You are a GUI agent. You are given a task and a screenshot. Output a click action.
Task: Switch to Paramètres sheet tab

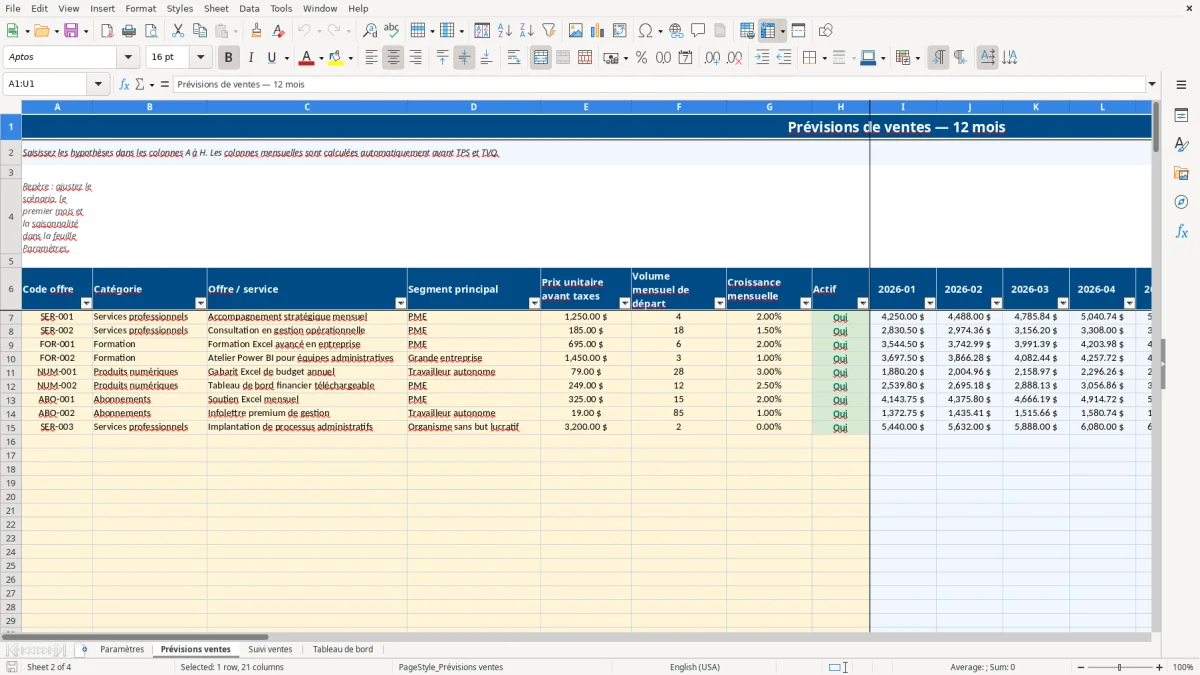(122, 649)
